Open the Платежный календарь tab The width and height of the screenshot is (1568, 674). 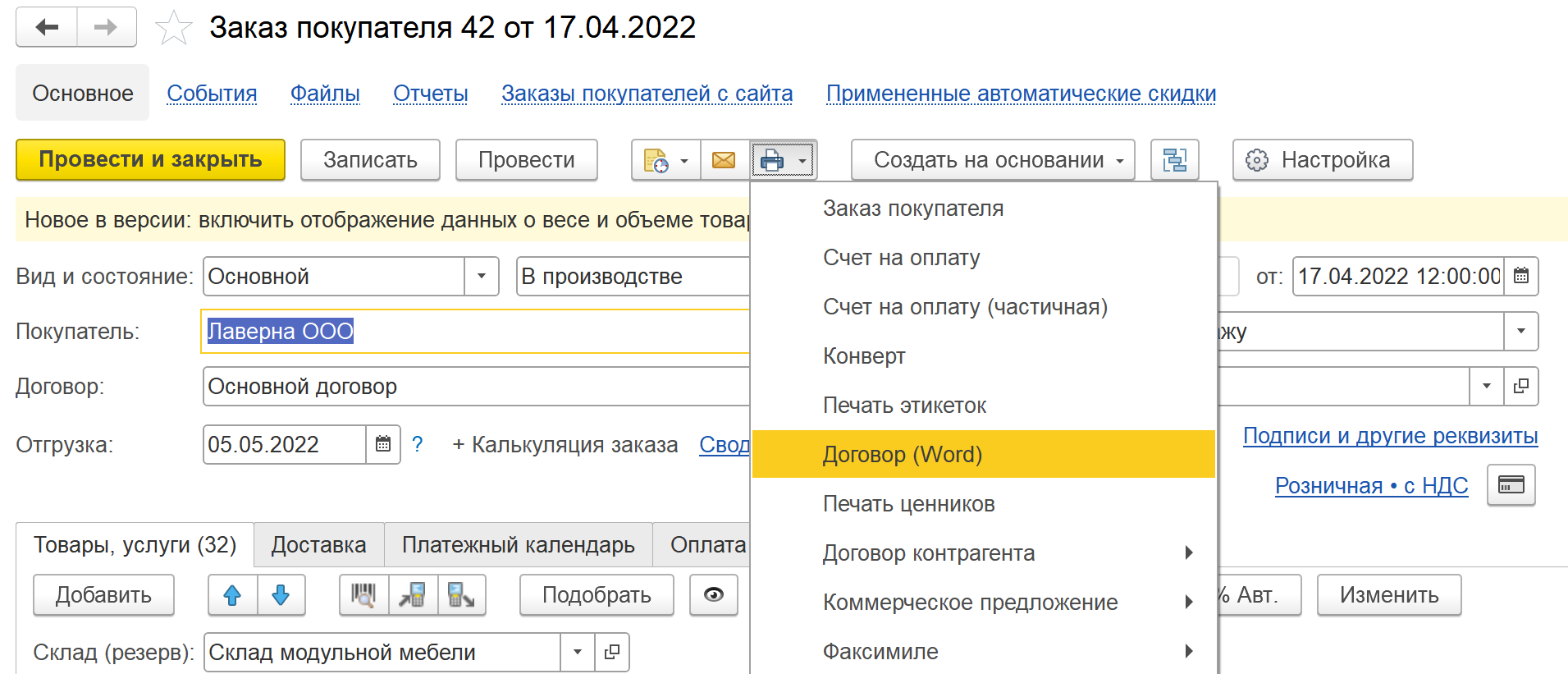pyautogui.click(x=519, y=545)
